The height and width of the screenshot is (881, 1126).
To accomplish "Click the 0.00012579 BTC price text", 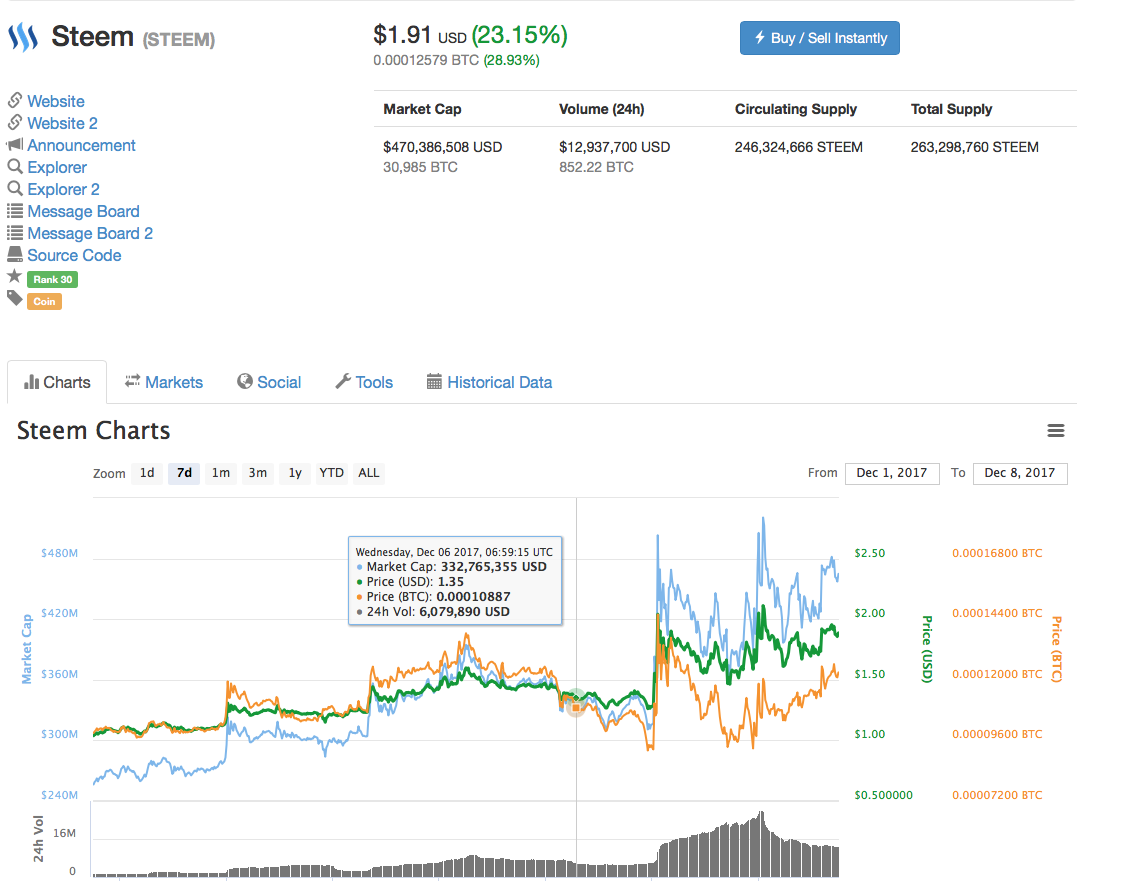I will pyautogui.click(x=426, y=60).
